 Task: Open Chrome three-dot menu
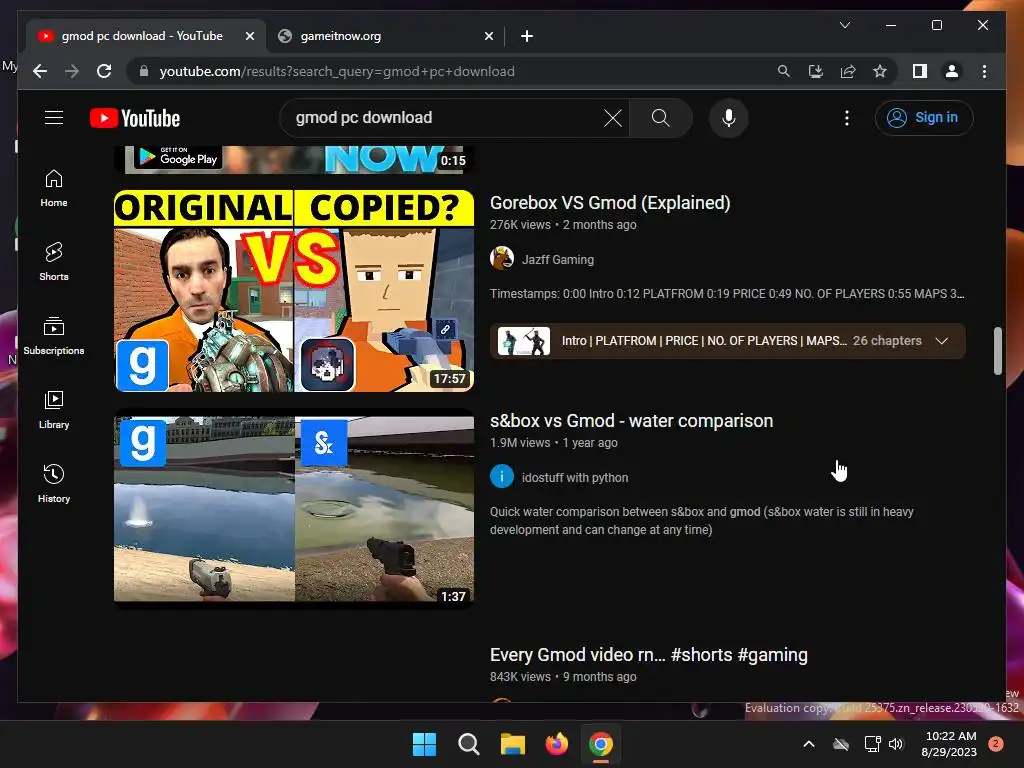click(984, 71)
